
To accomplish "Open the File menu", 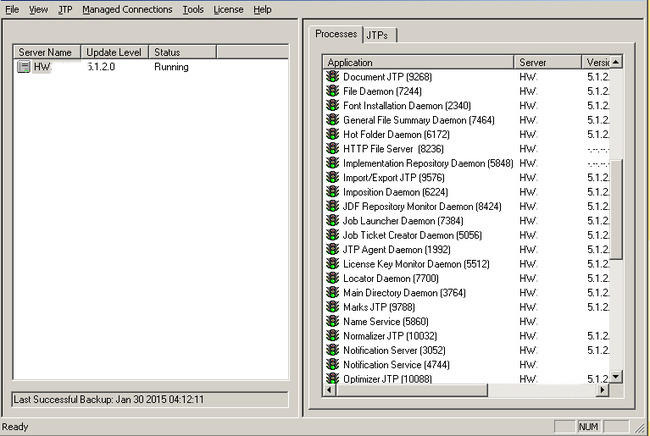I will click(12, 9).
